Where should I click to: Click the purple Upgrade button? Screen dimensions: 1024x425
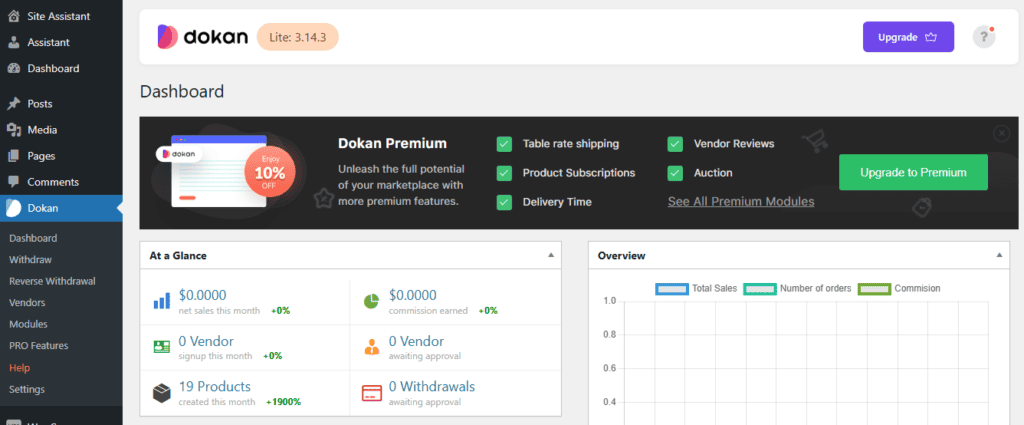(x=908, y=37)
